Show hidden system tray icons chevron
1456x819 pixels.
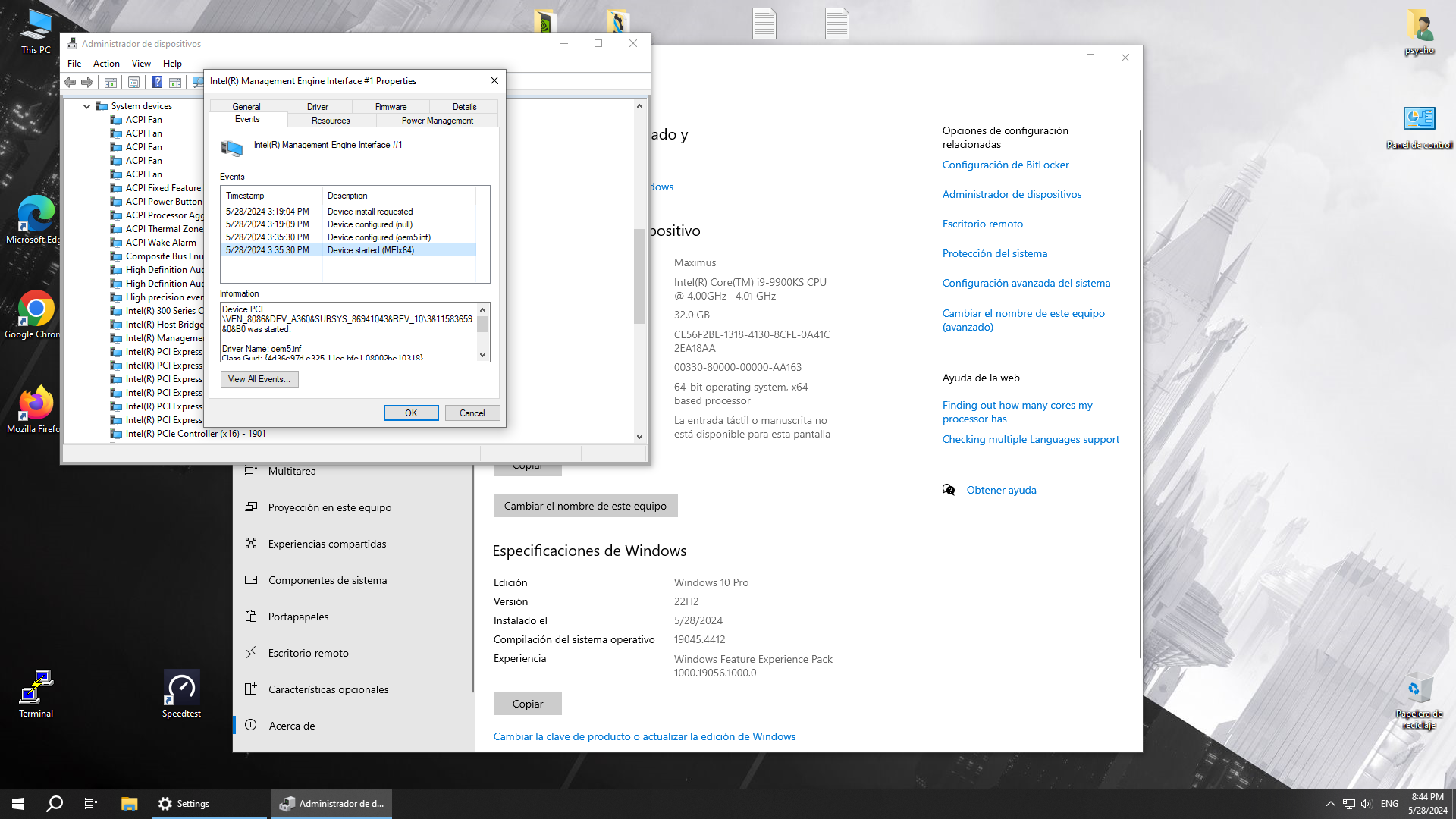coord(1330,804)
